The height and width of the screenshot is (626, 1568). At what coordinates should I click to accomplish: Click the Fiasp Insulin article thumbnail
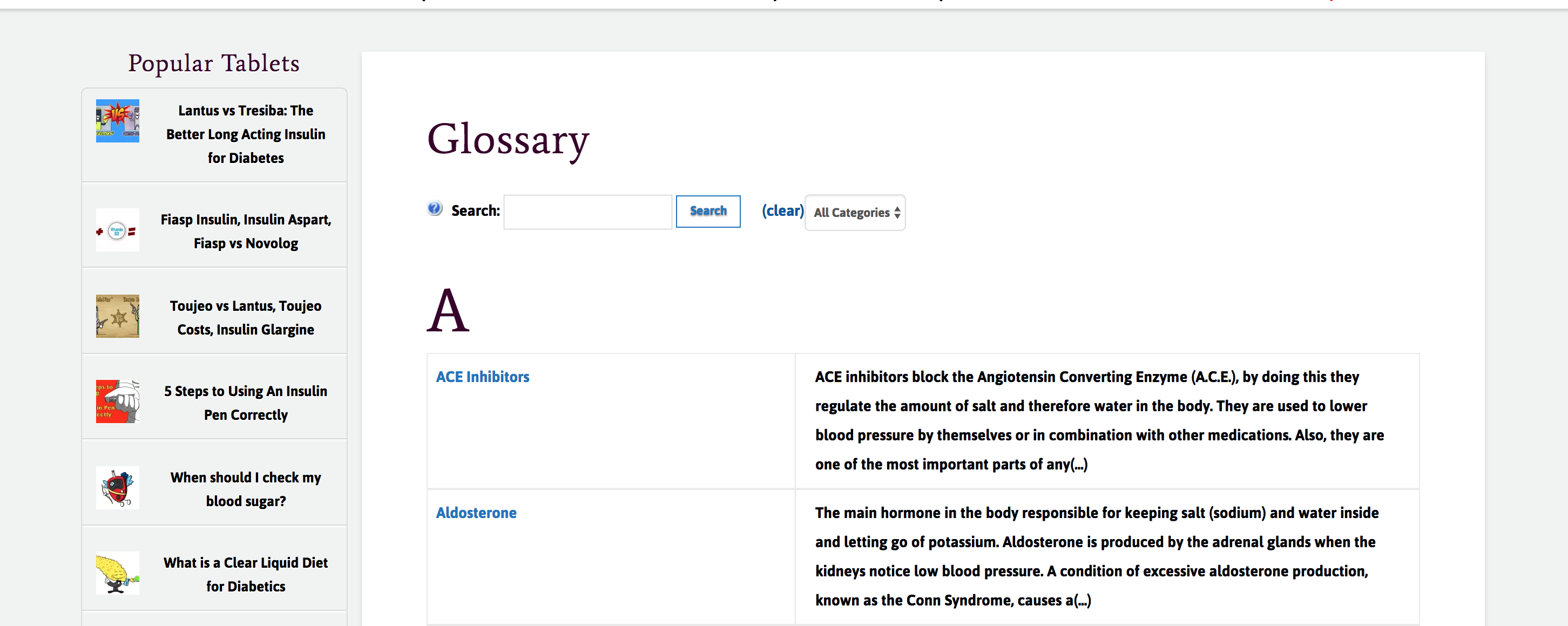[118, 230]
